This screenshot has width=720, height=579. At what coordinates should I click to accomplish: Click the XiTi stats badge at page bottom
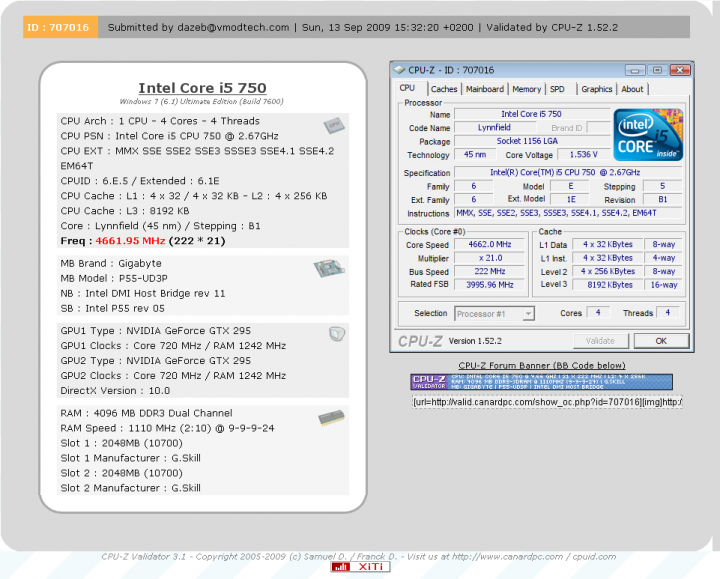click(360, 567)
